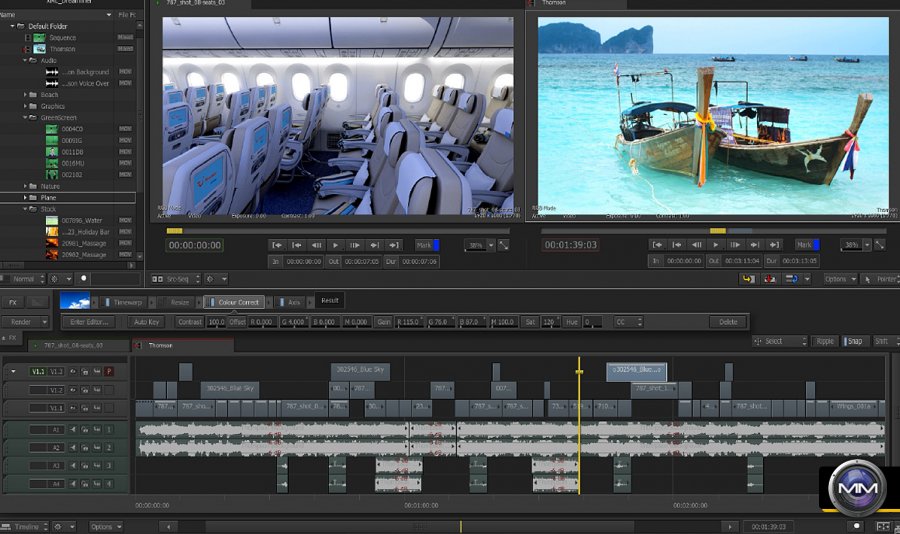Click the MM logo badge

(x=856, y=488)
